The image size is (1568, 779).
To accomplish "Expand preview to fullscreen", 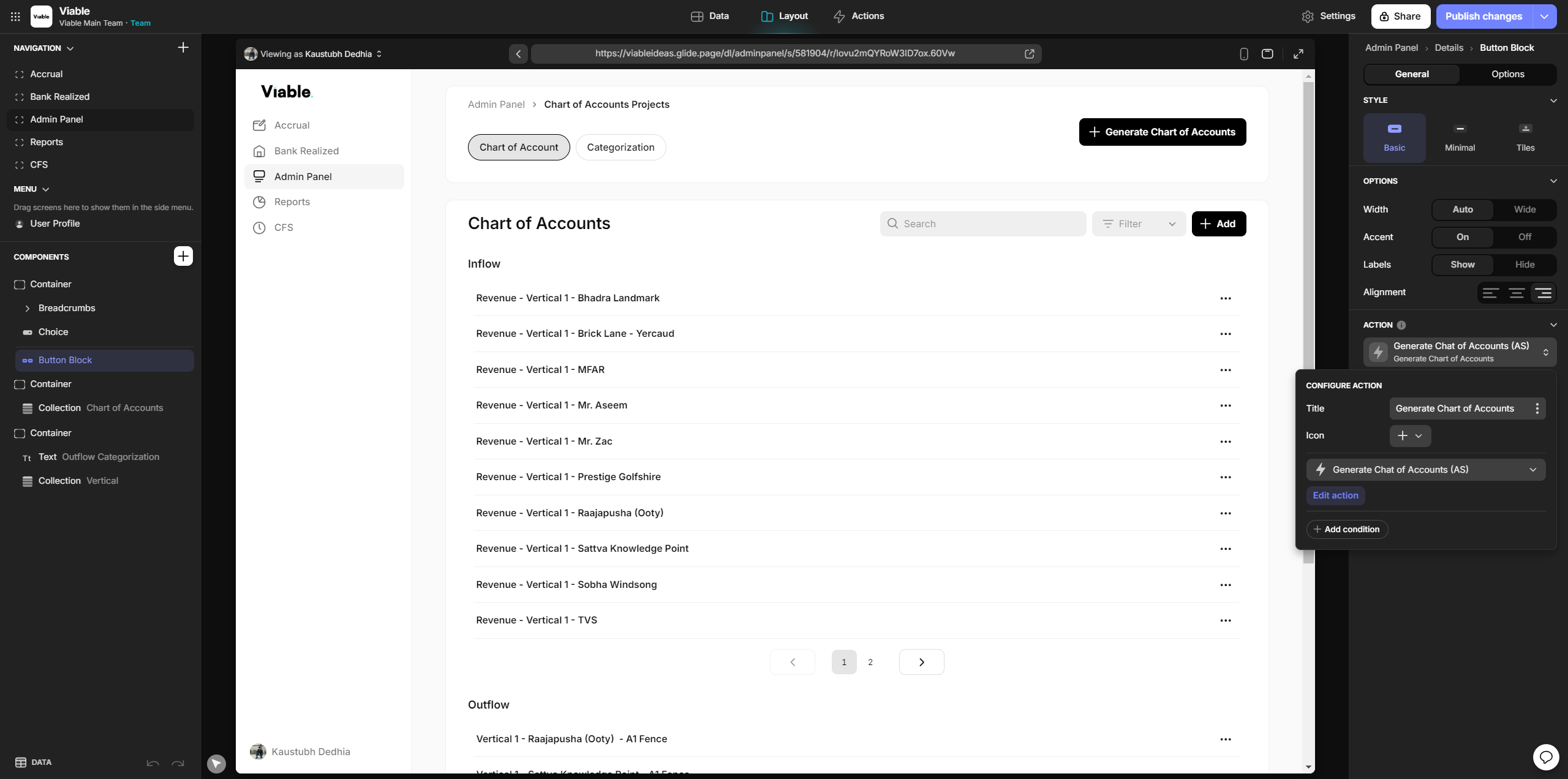I will pos(1298,54).
